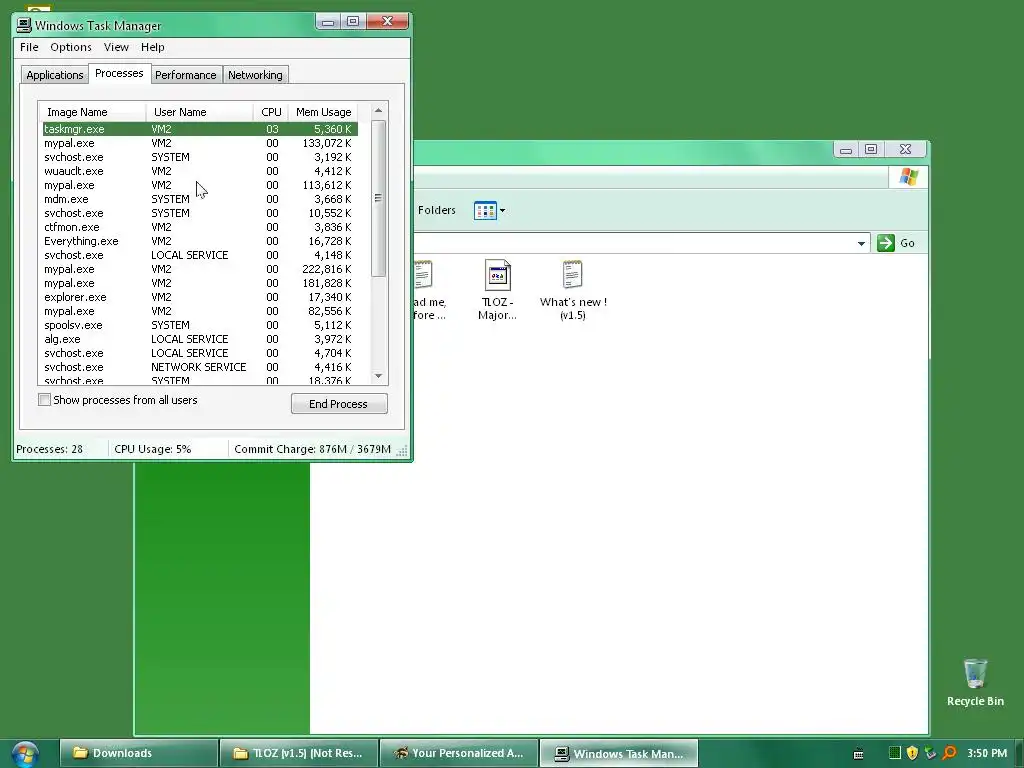Select the taskmgr.exe process row
Screen dimensions: 1024x768
[200, 129]
